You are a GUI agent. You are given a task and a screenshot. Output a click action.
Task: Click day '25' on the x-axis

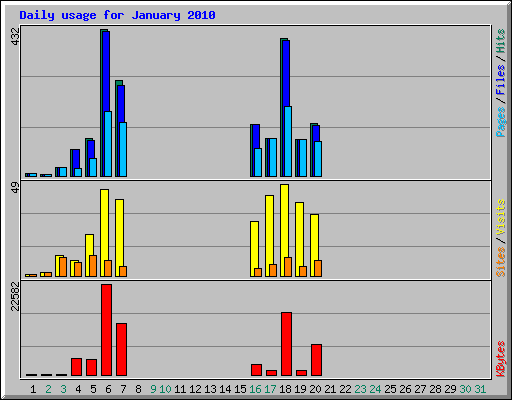pyautogui.click(x=390, y=389)
